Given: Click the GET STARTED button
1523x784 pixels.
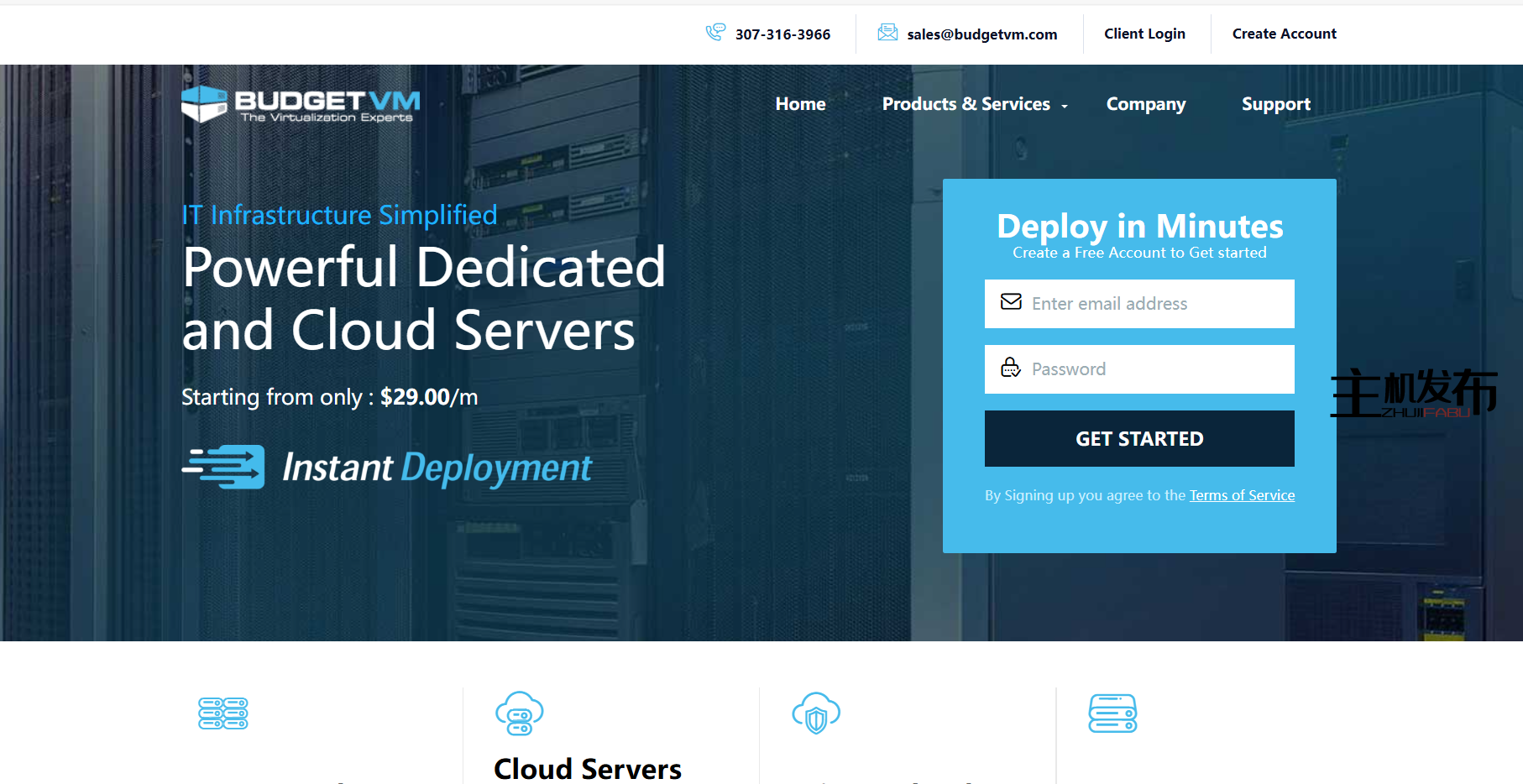Looking at the screenshot, I should [1139, 438].
